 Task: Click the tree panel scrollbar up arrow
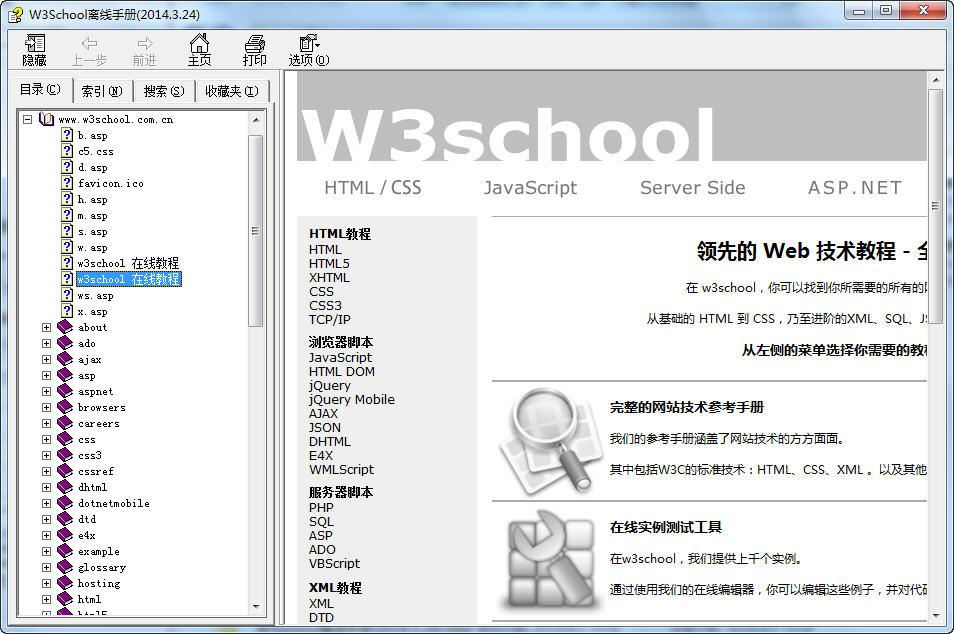(256, 120)
